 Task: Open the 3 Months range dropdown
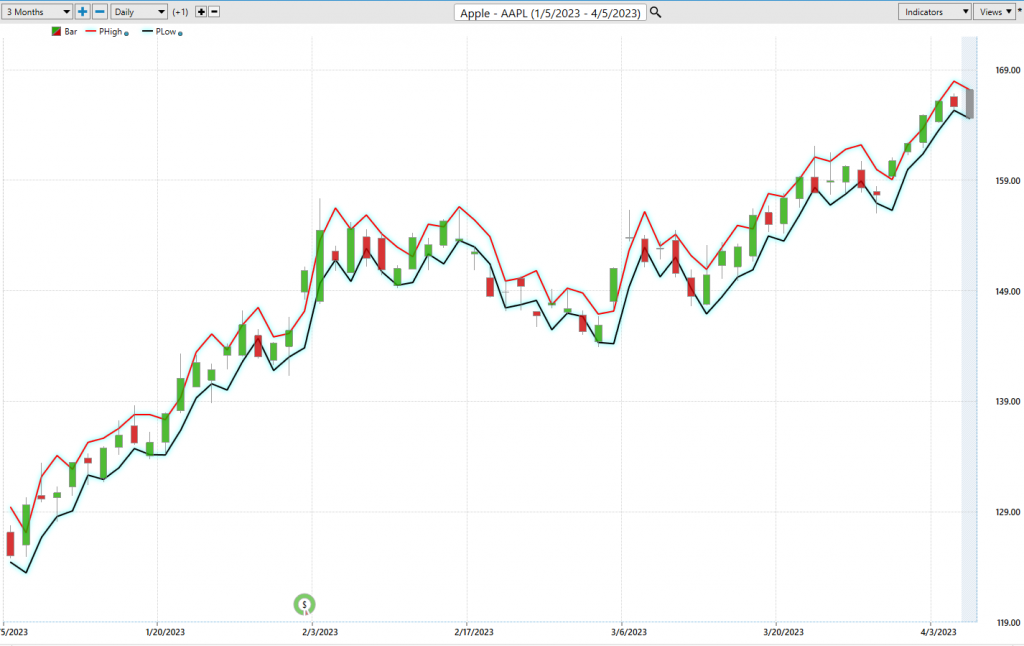coord(37,12)
